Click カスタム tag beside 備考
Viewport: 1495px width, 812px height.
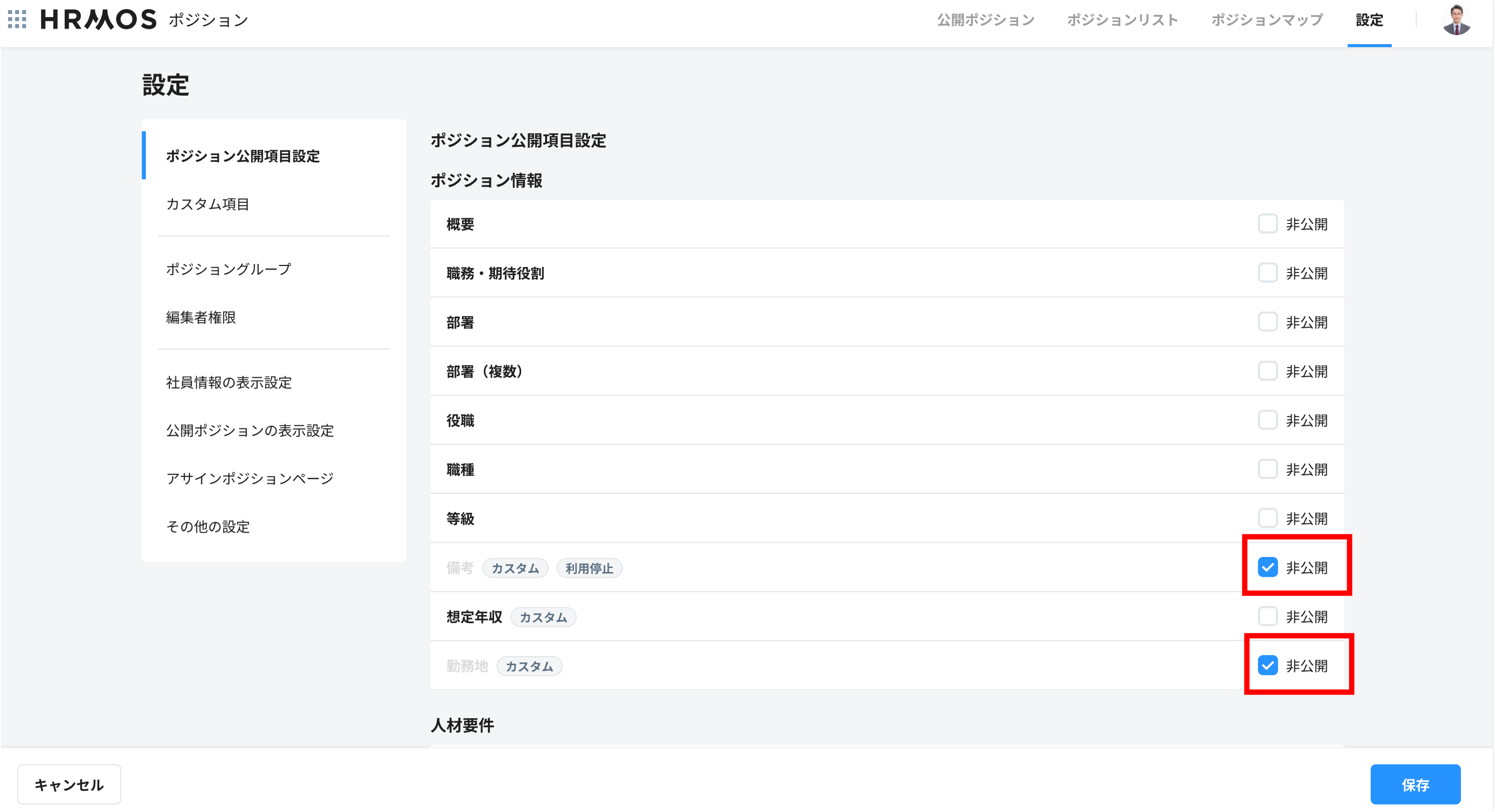pos(515,568)
